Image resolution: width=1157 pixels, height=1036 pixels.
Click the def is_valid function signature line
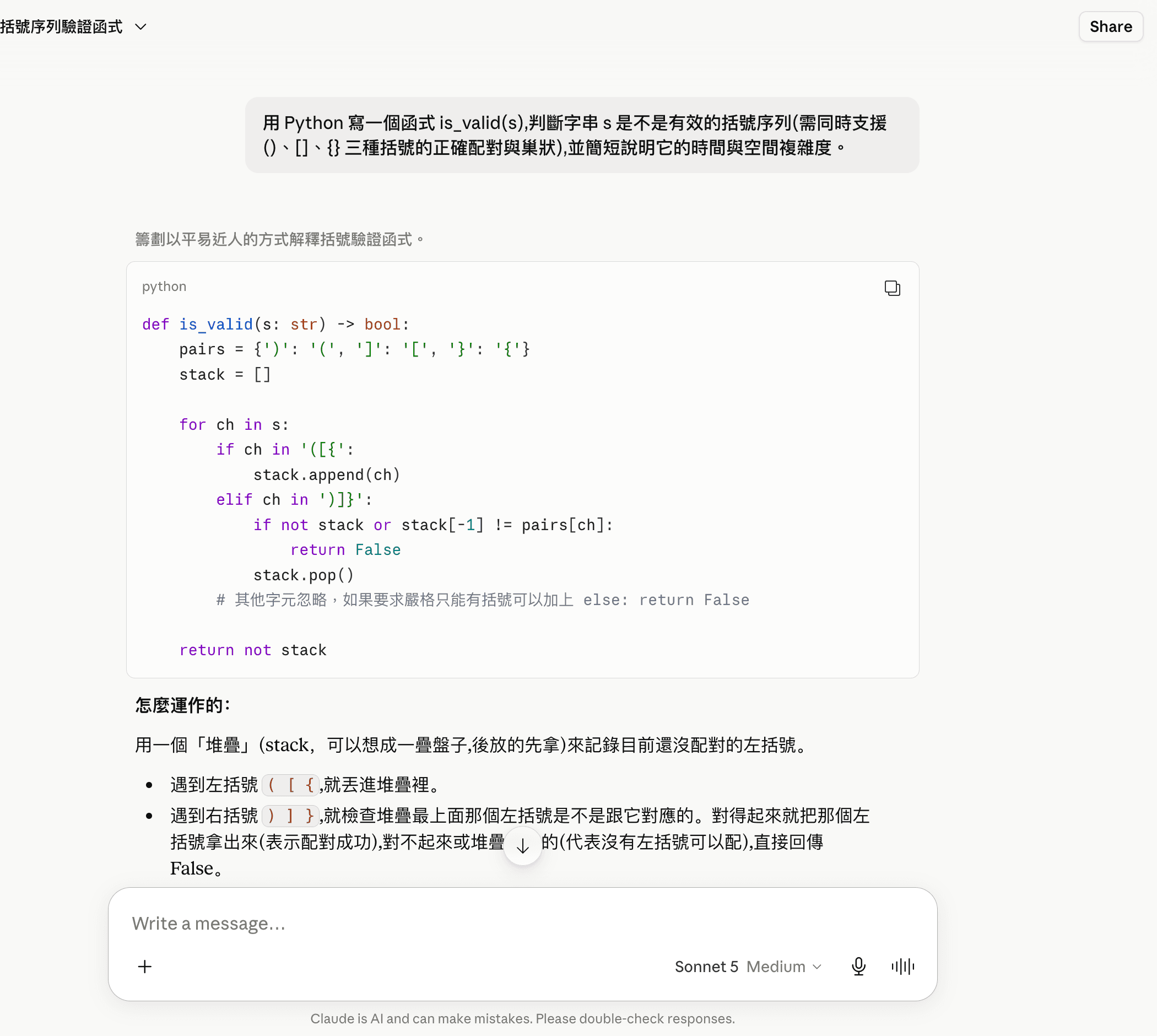coord(275,325)
